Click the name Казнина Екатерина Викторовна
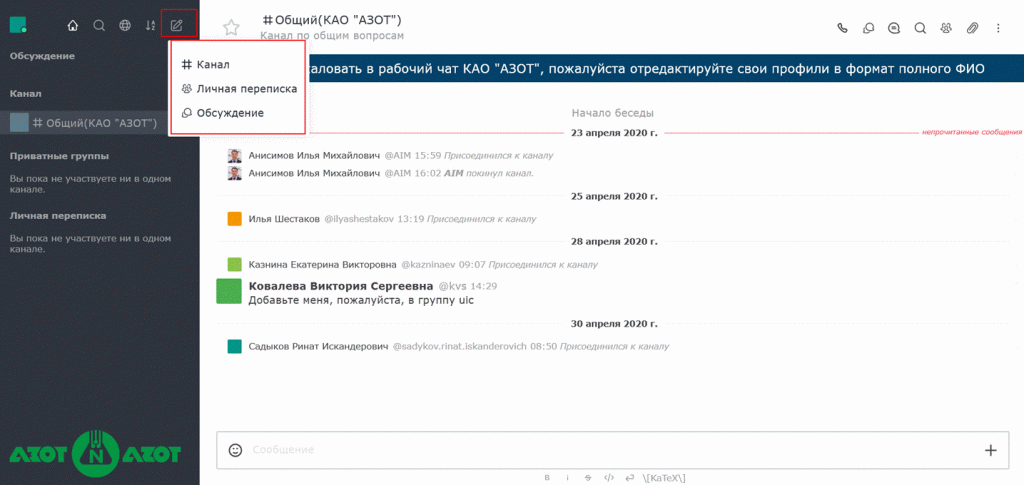Viewport: 1024px width, 485px height. tap(323, 264)
